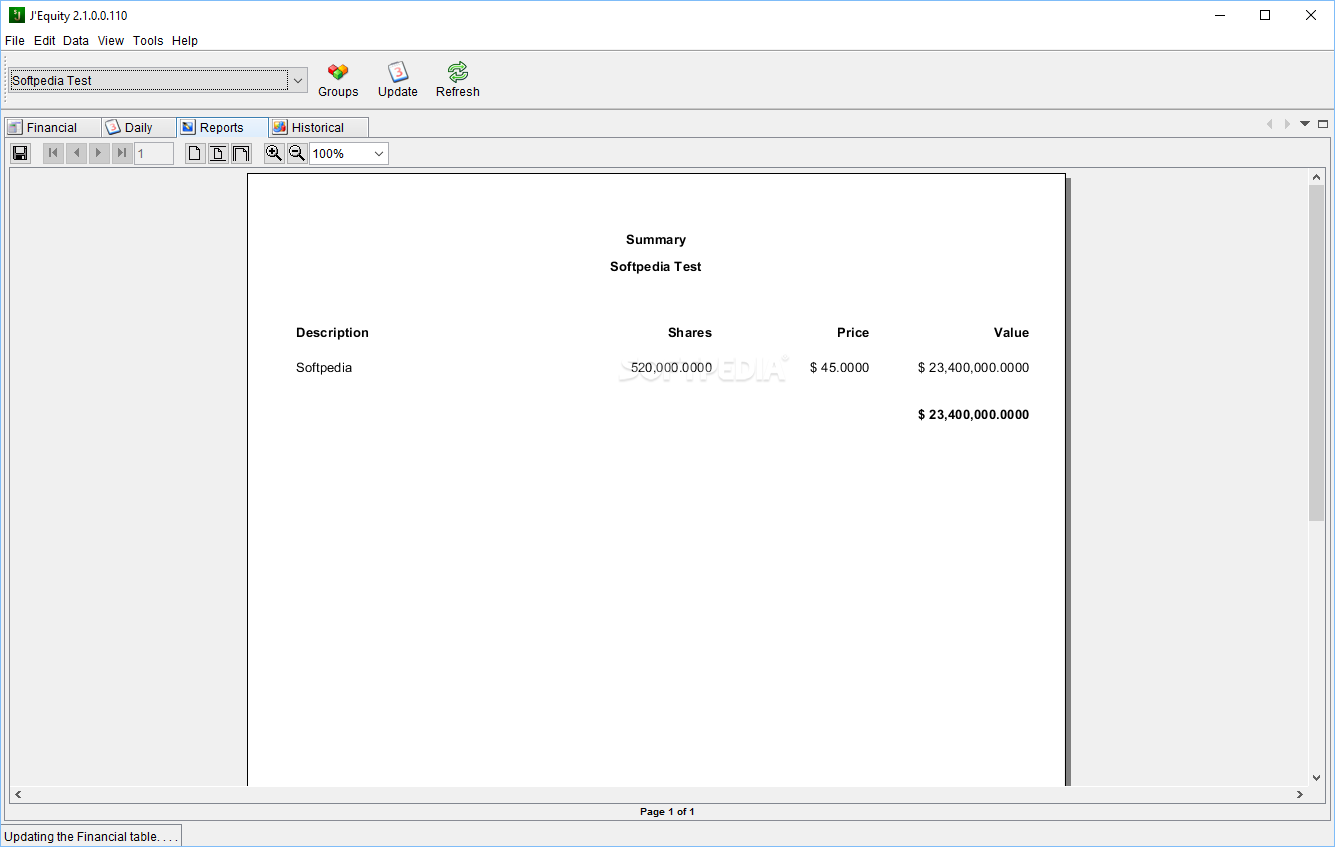
Task: Click the horizontal scrollbar left arrow
Action: pyautogui.click(x=18, y=794)
